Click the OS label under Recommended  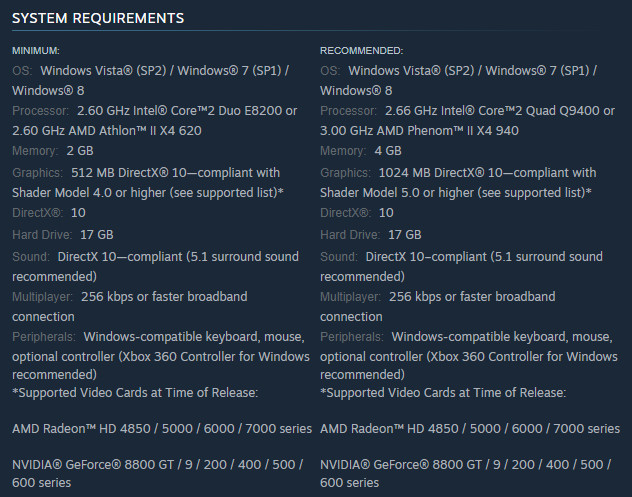pyautogui.click(x=330, y=71)
